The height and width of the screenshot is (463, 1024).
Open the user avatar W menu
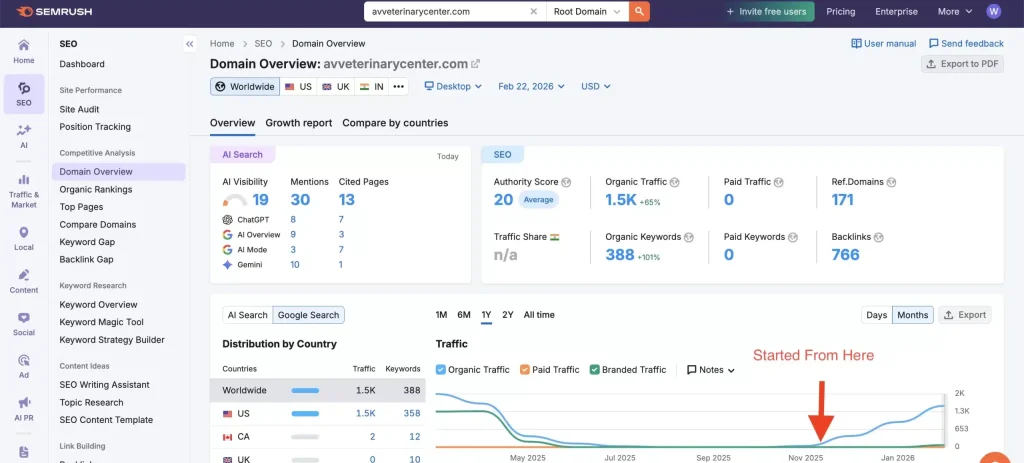click(x=993, y=11)
